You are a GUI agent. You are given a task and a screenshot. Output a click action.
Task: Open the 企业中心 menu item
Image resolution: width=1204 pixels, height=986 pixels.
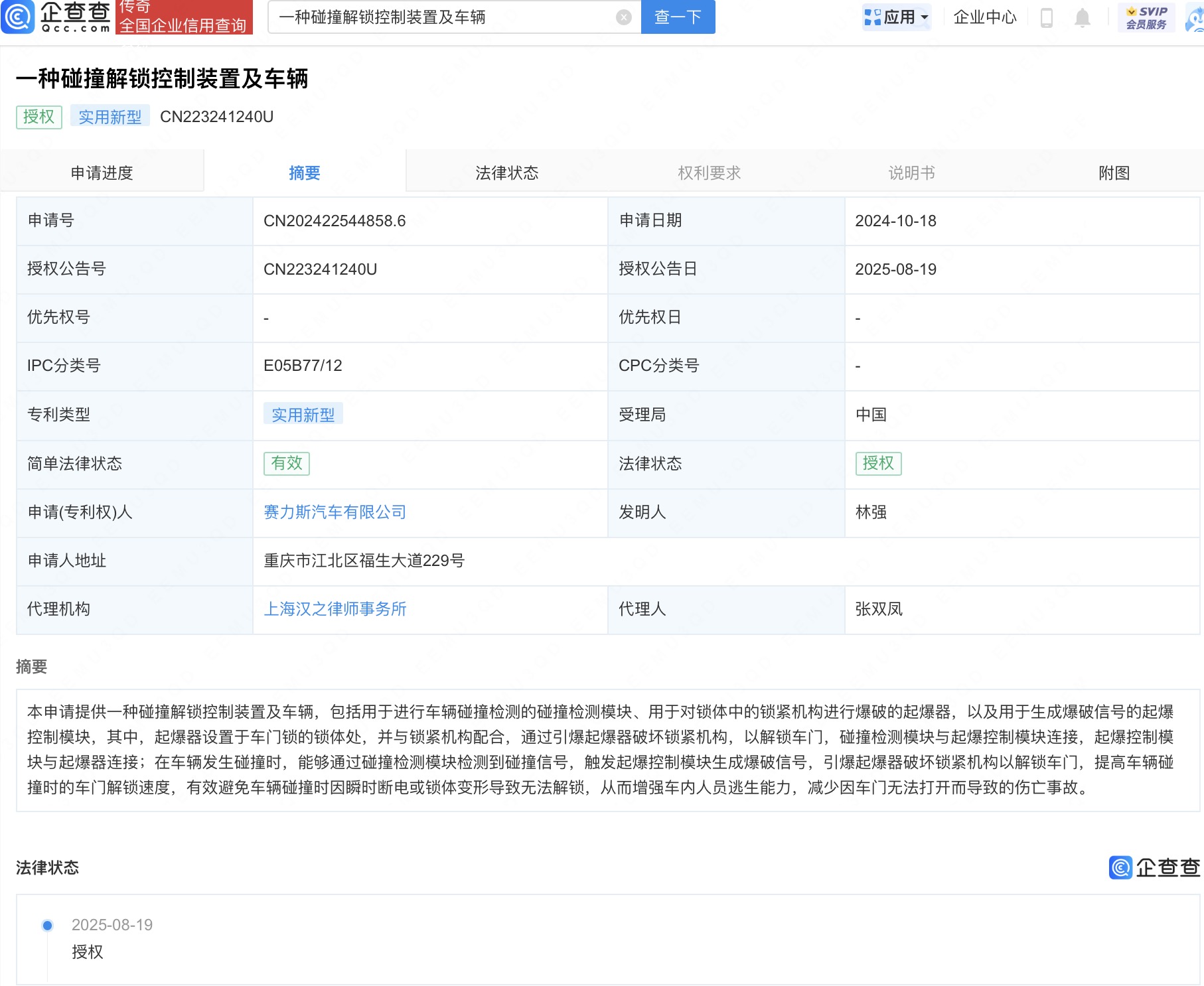click(x=984, y=18)
